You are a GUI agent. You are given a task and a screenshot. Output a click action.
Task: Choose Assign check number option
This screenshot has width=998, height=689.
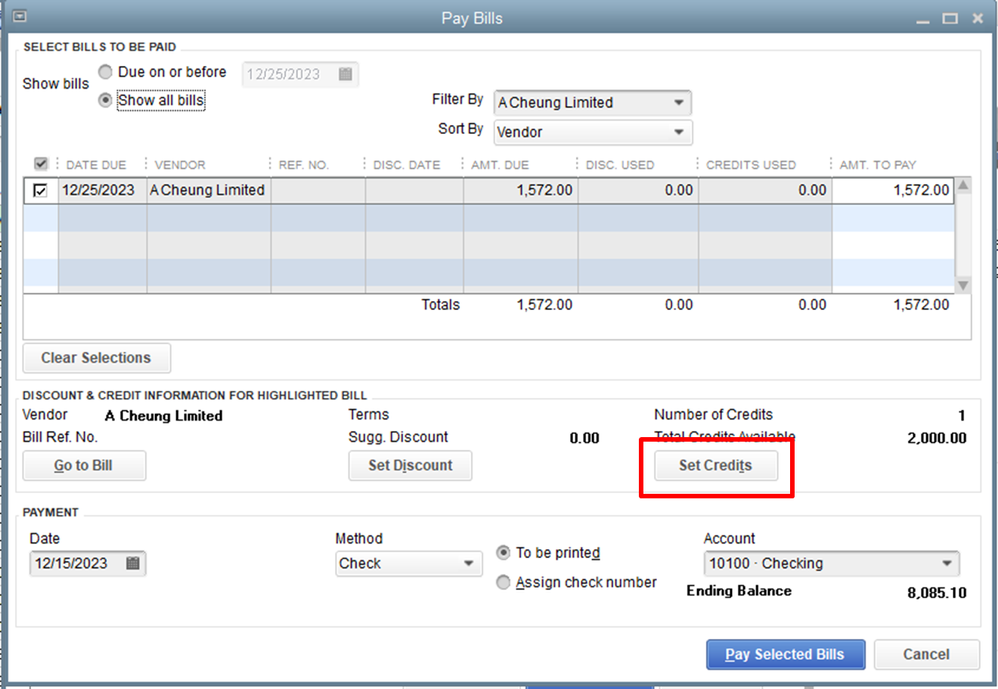[x=503, y=582]
